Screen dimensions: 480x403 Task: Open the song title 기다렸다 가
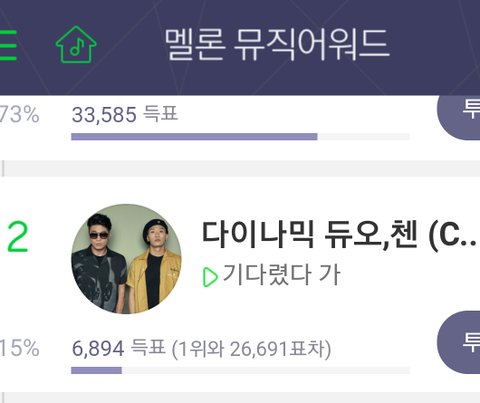(282, 274)
